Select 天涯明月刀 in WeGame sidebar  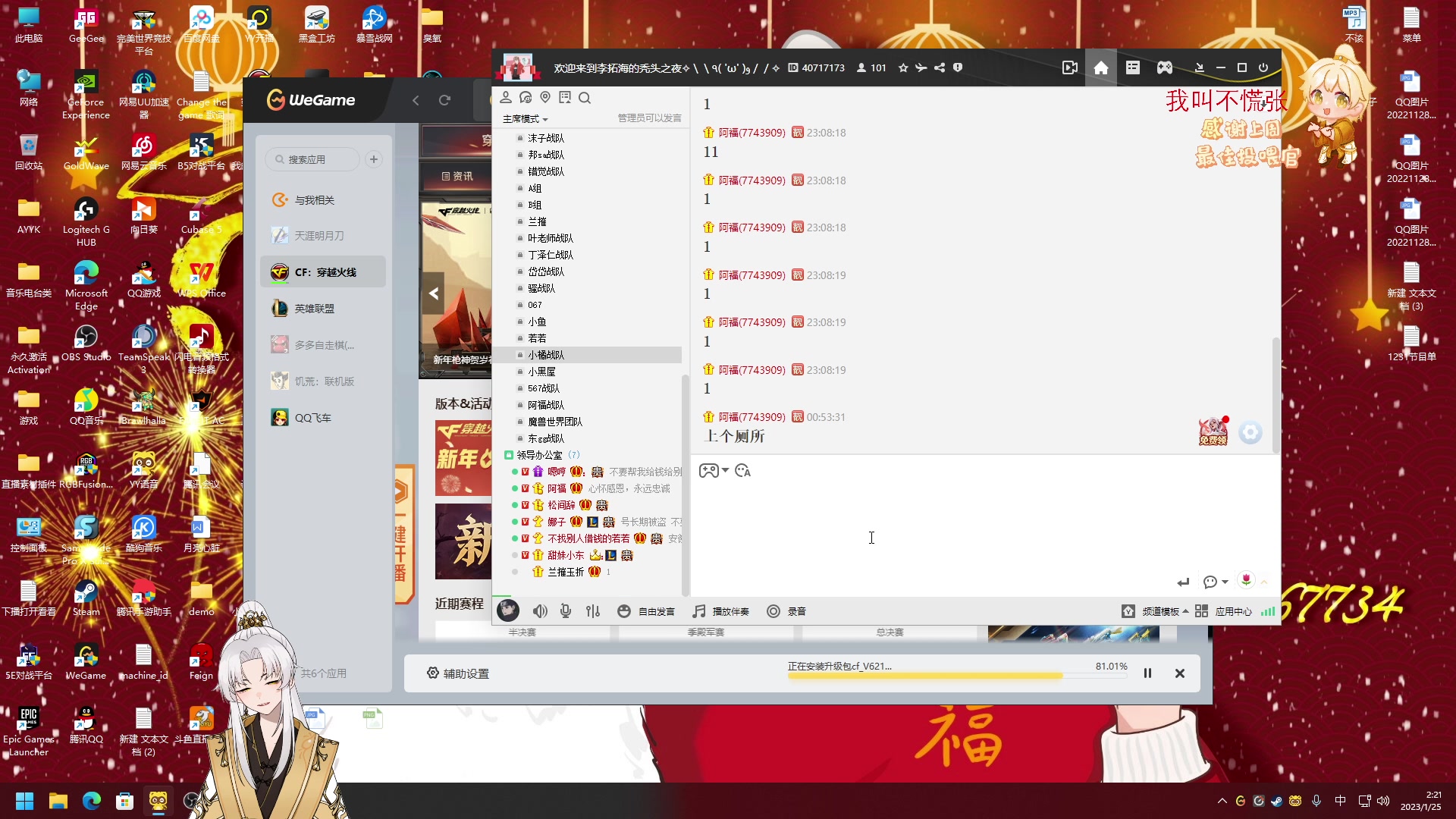(323, 236)
